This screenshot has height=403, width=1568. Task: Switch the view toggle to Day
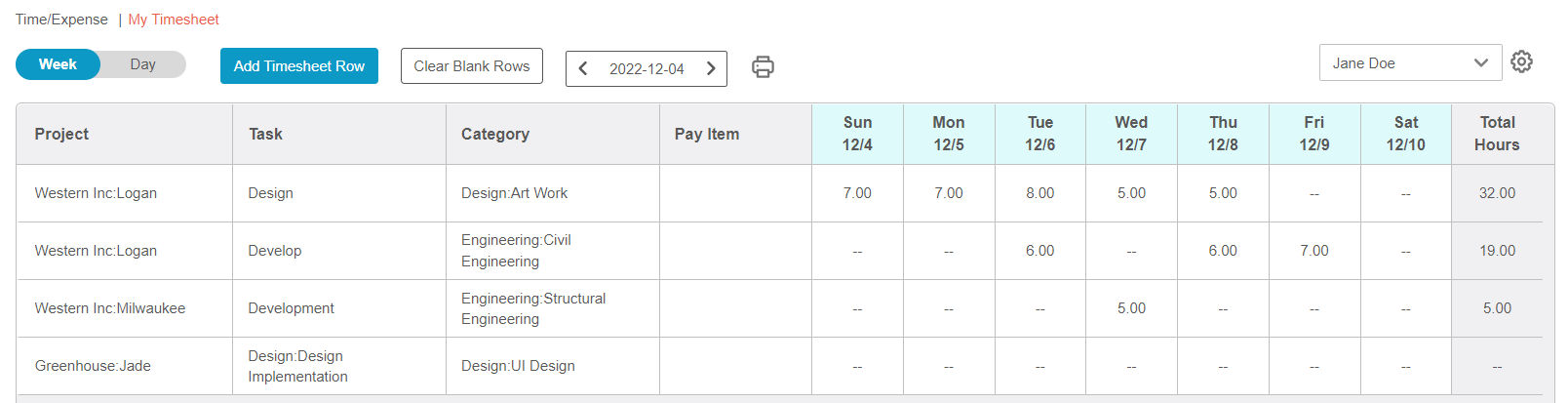point(143,64)
